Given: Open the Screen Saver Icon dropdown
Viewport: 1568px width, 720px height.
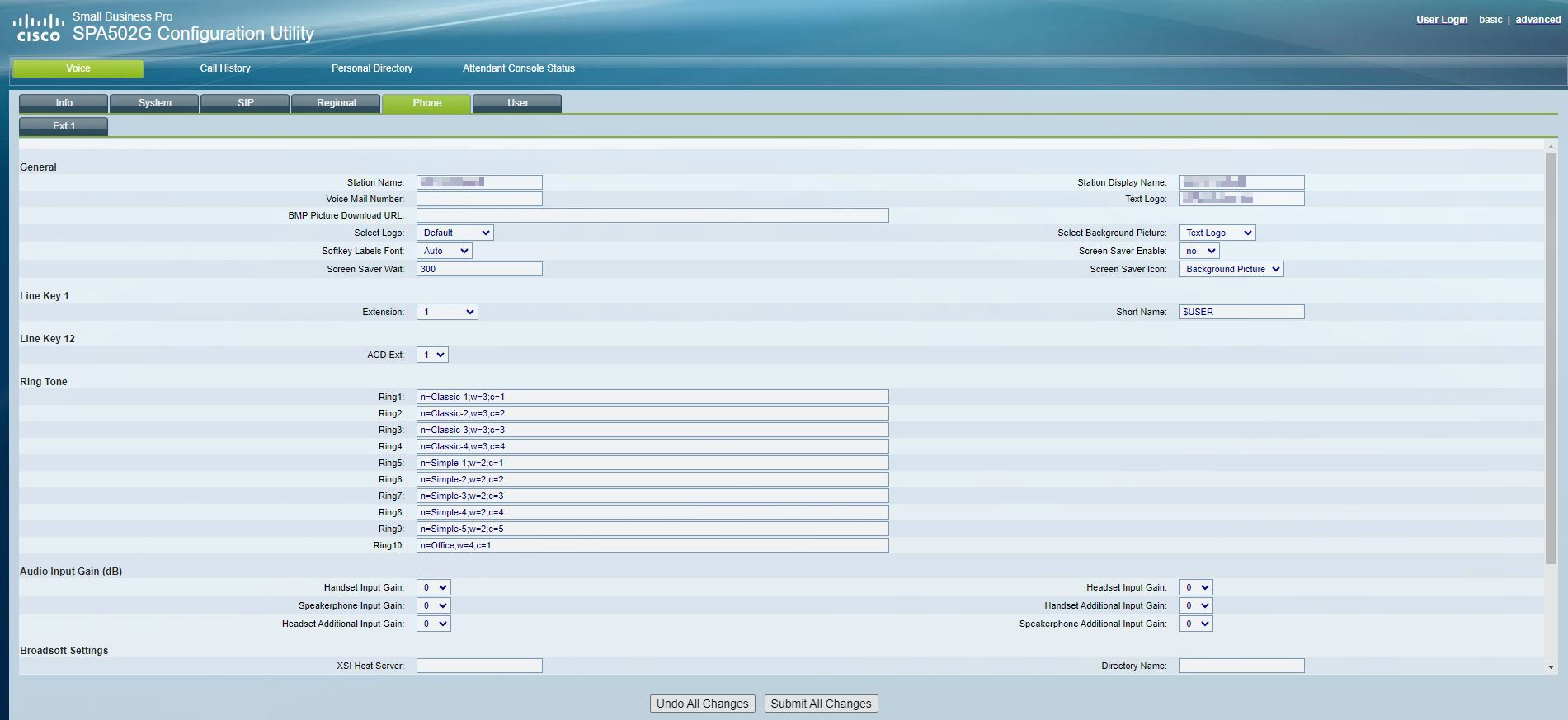Looking at the screenshot, I should 1231,269.
